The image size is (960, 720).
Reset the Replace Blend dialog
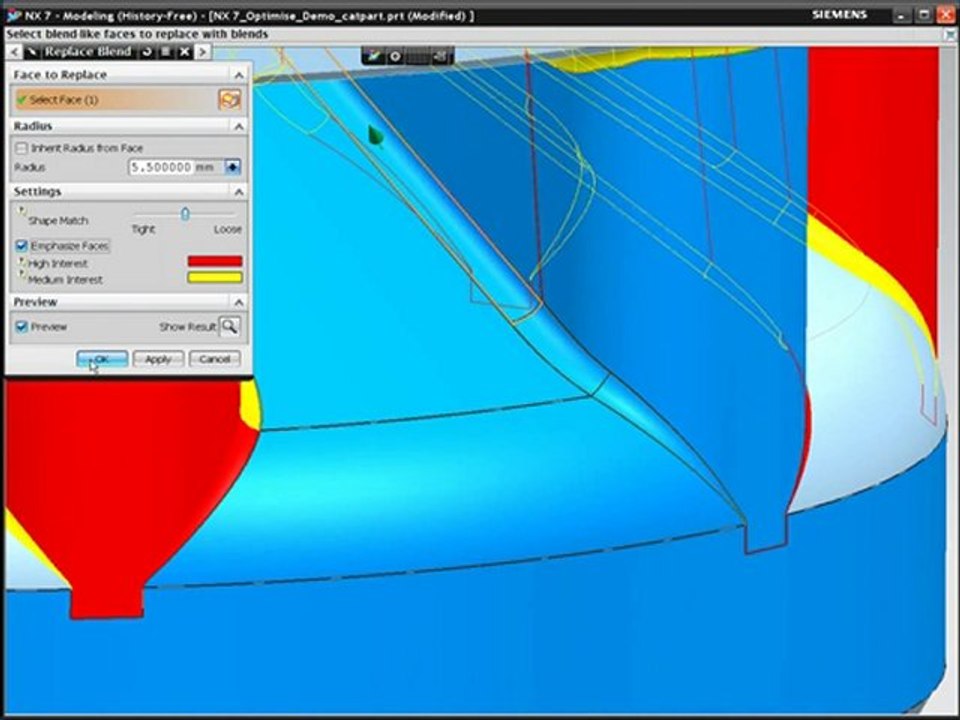(x=147, y=52)
